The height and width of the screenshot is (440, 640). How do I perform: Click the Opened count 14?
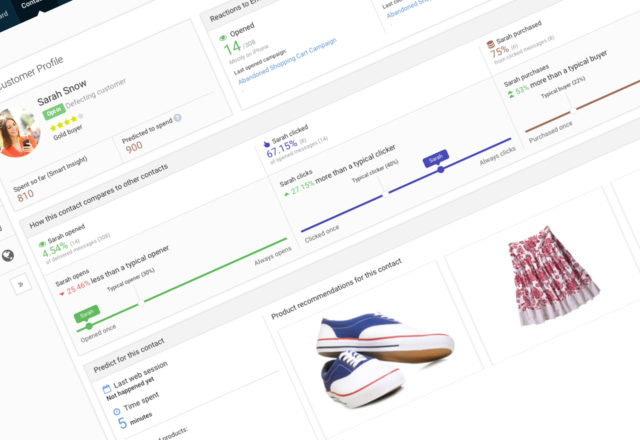coord(232,48)
